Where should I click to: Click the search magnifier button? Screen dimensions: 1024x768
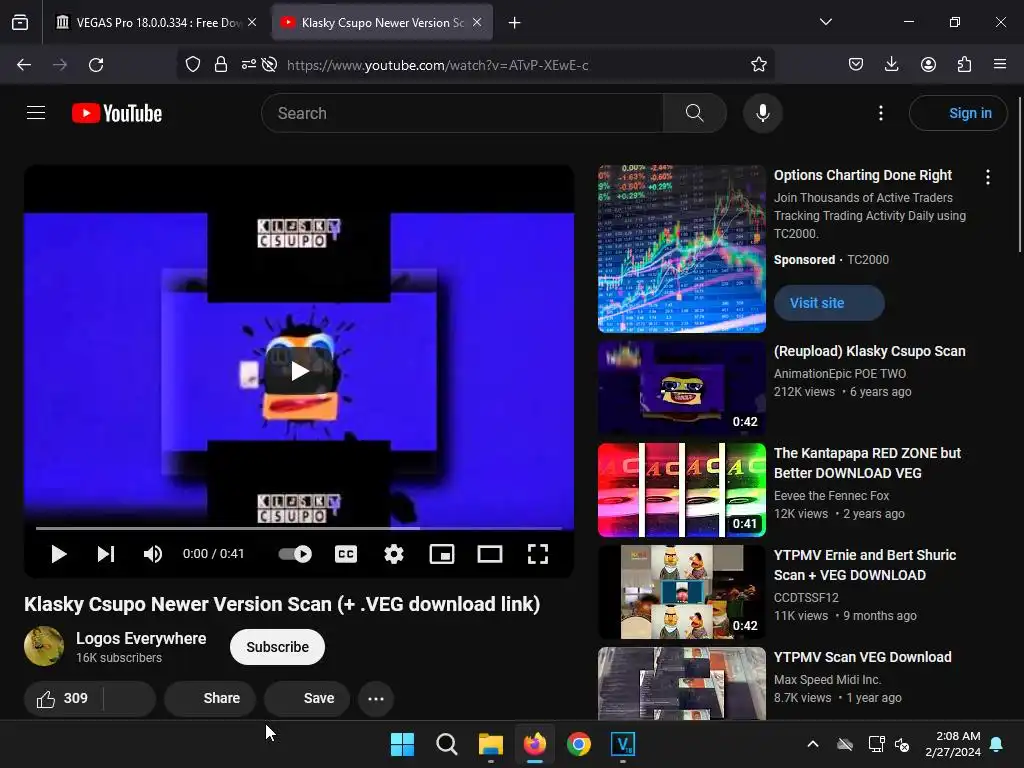pyautogui.click(x=695, y=113)
